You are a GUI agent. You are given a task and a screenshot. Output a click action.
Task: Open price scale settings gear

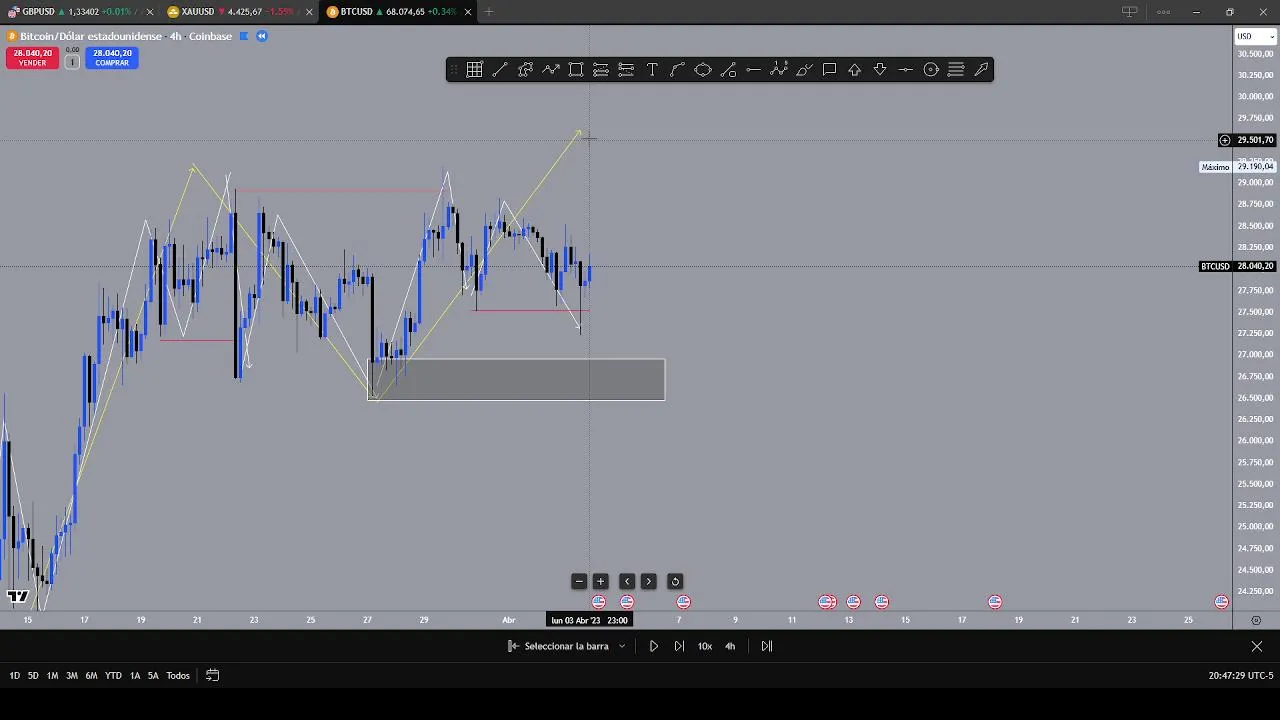[1256, 620]
